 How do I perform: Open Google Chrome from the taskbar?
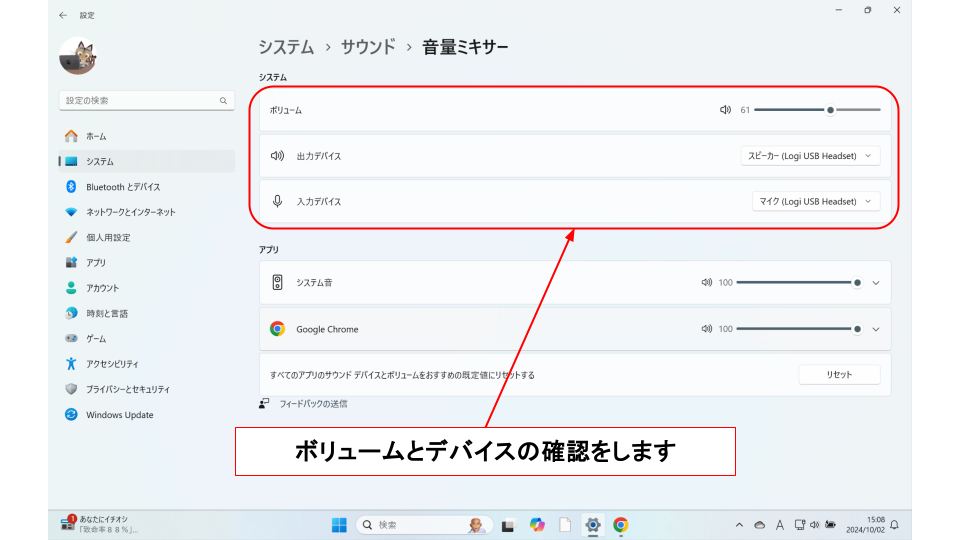coord(620,525)
